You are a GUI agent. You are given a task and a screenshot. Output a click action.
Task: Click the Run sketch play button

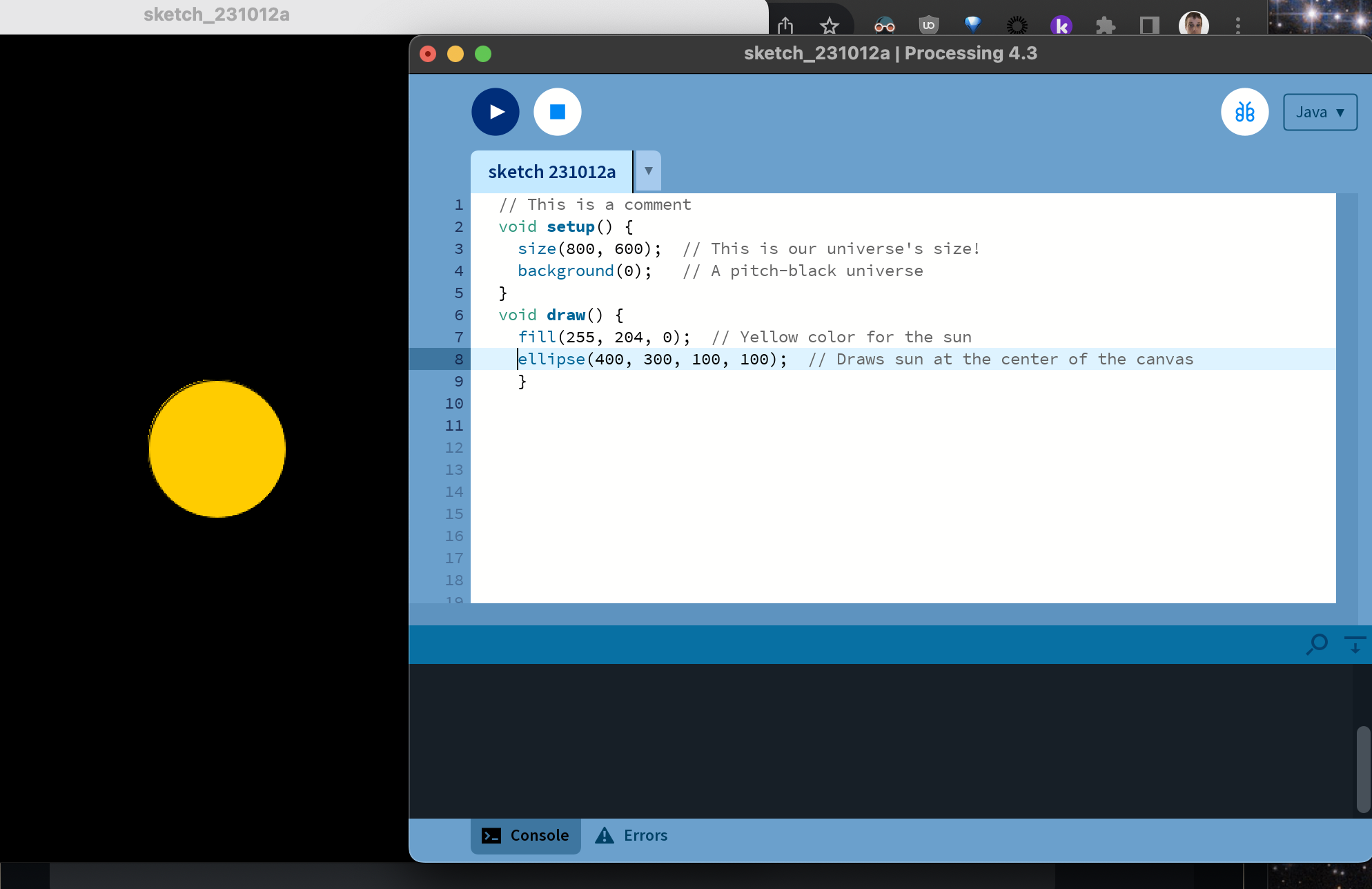[x=495, y=112]
